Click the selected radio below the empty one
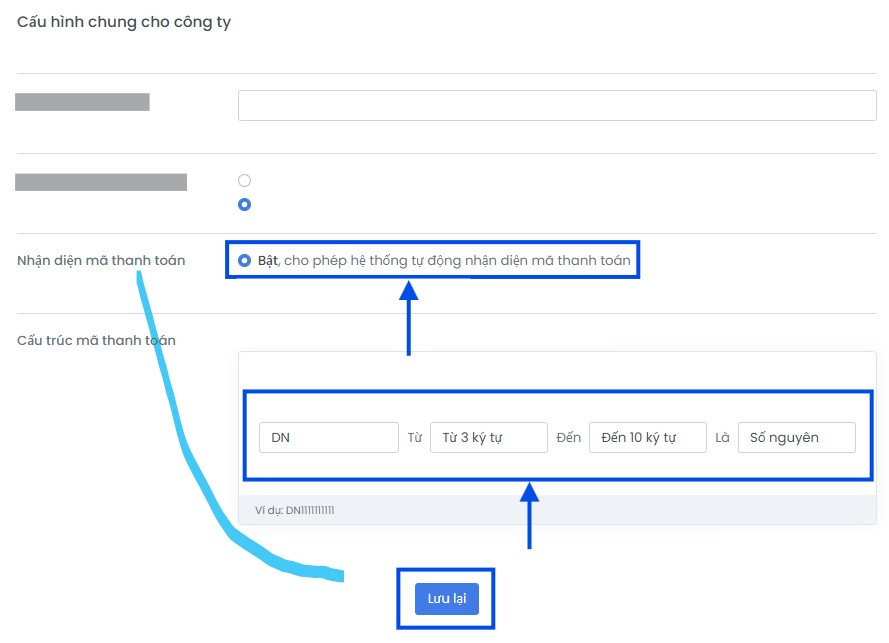The height and width of the screenshot is (643, 889). pos(244,204)
